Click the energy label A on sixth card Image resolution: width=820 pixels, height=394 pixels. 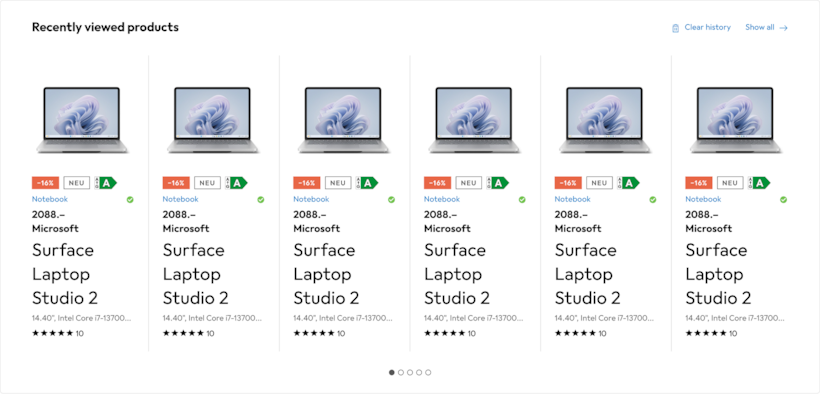(x=759, y=183)
